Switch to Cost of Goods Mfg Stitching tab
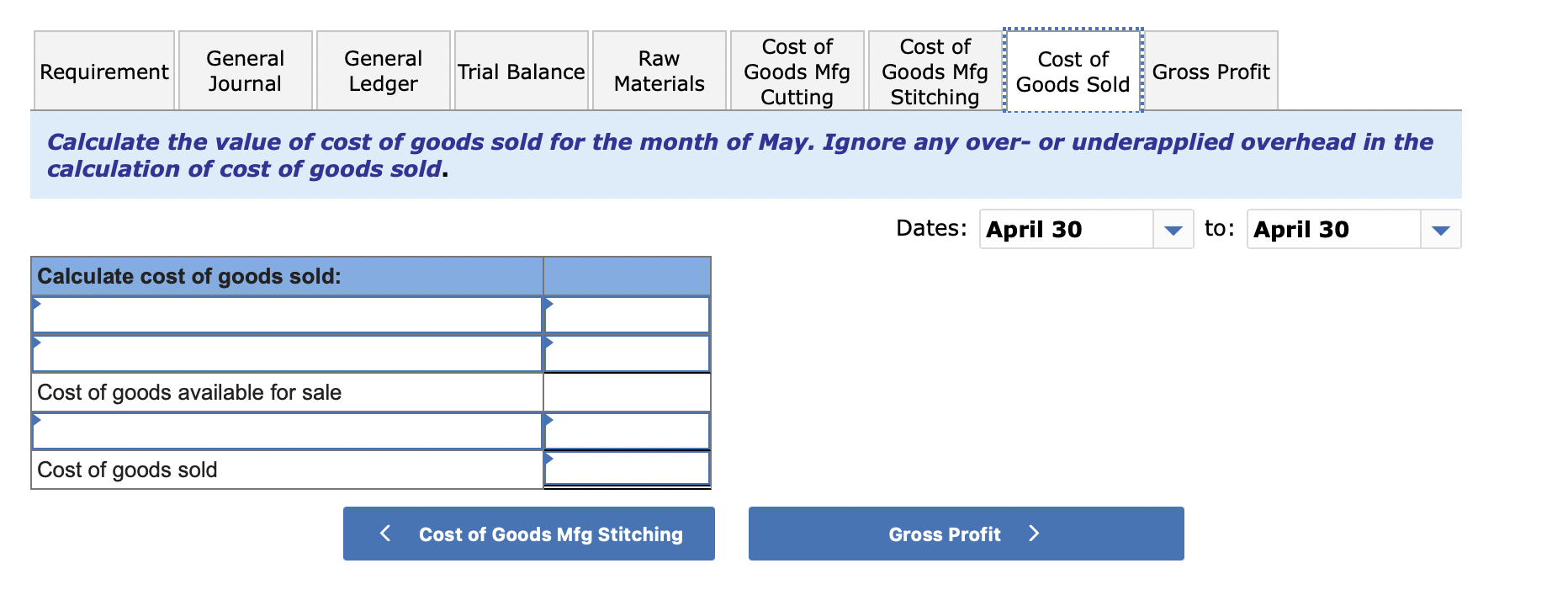This screenshot has width=1568, height=611. 933,72
